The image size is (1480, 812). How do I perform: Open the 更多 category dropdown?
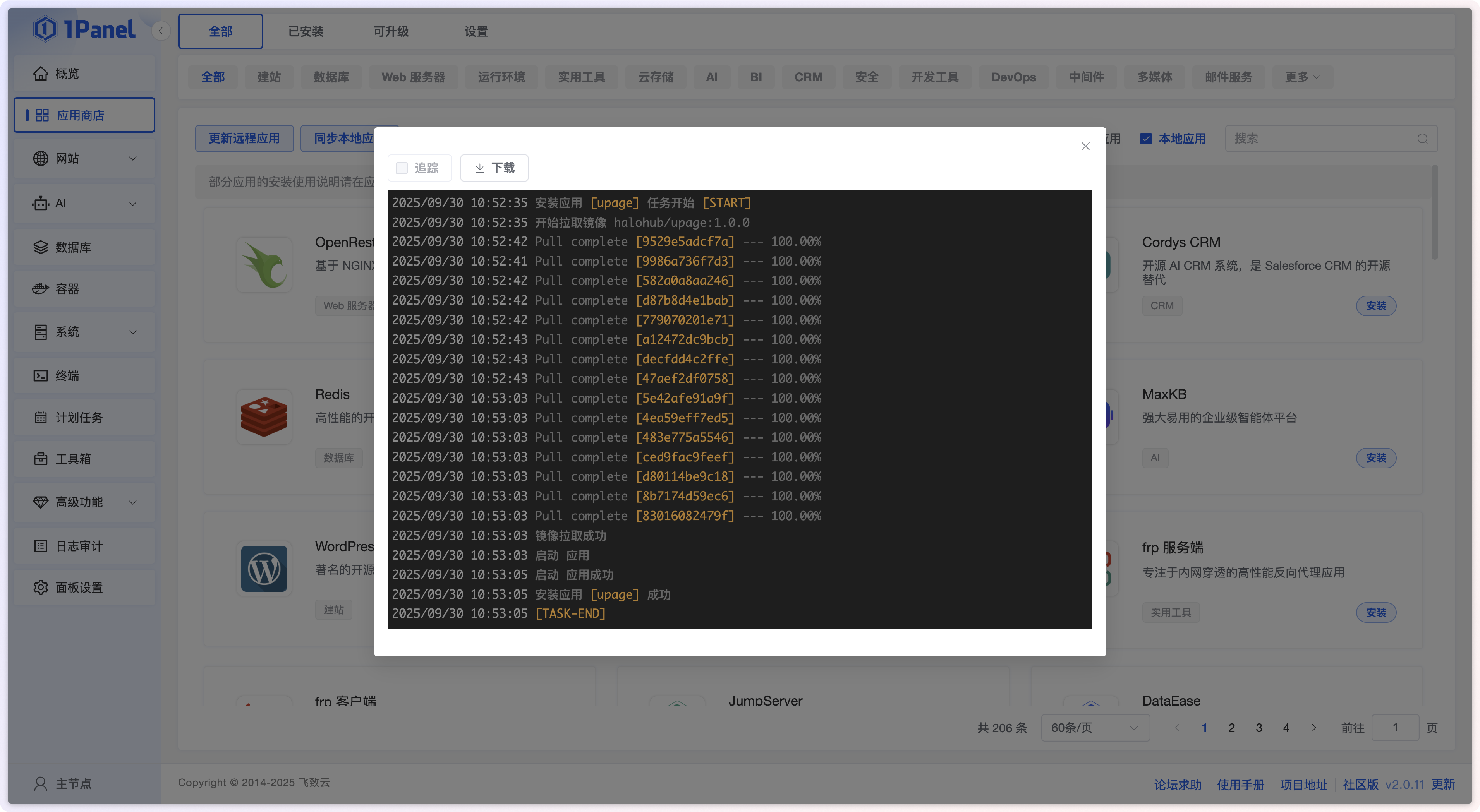[x=1301, y=77]
